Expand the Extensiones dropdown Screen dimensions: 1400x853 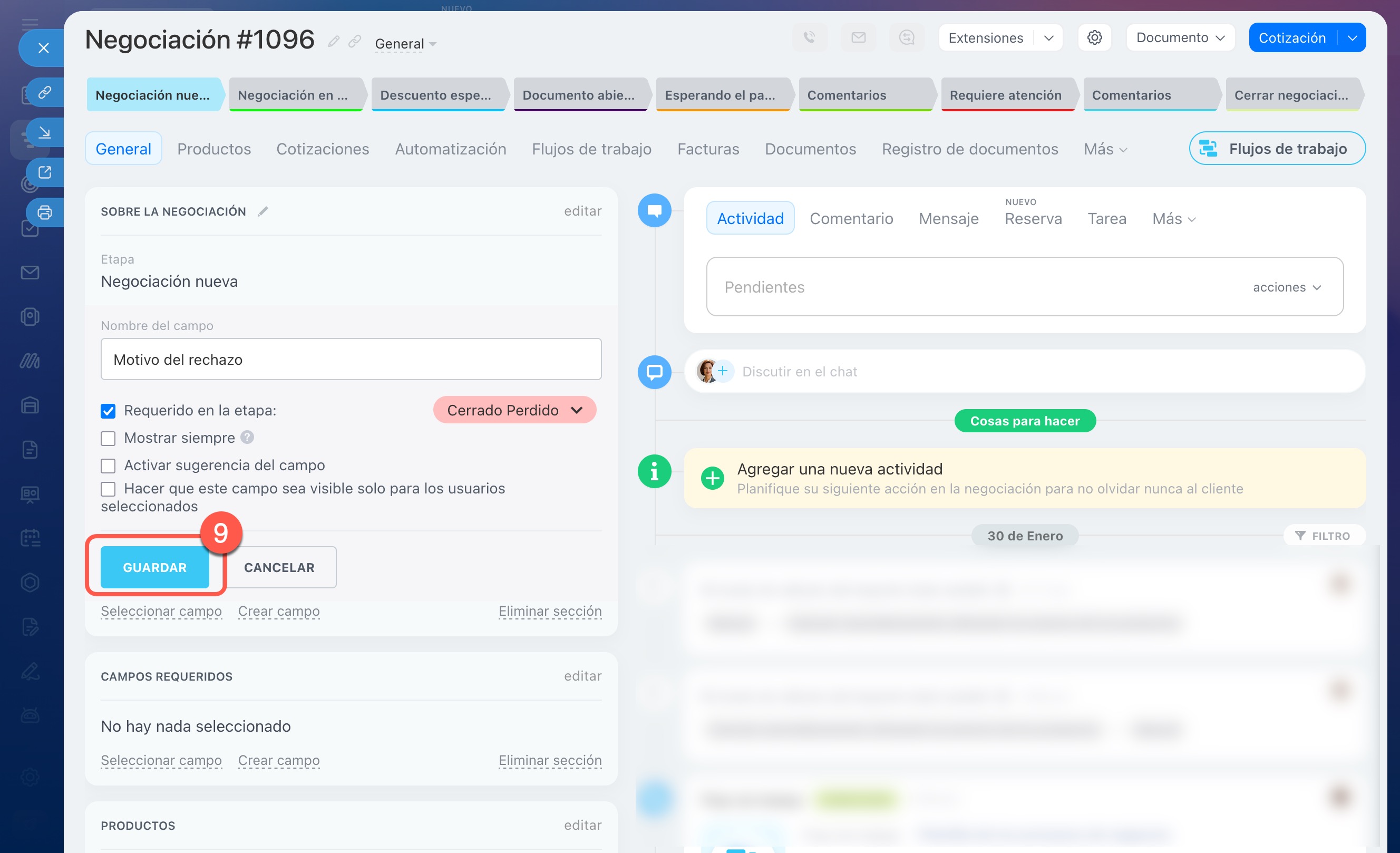[x=1049, y=37]
